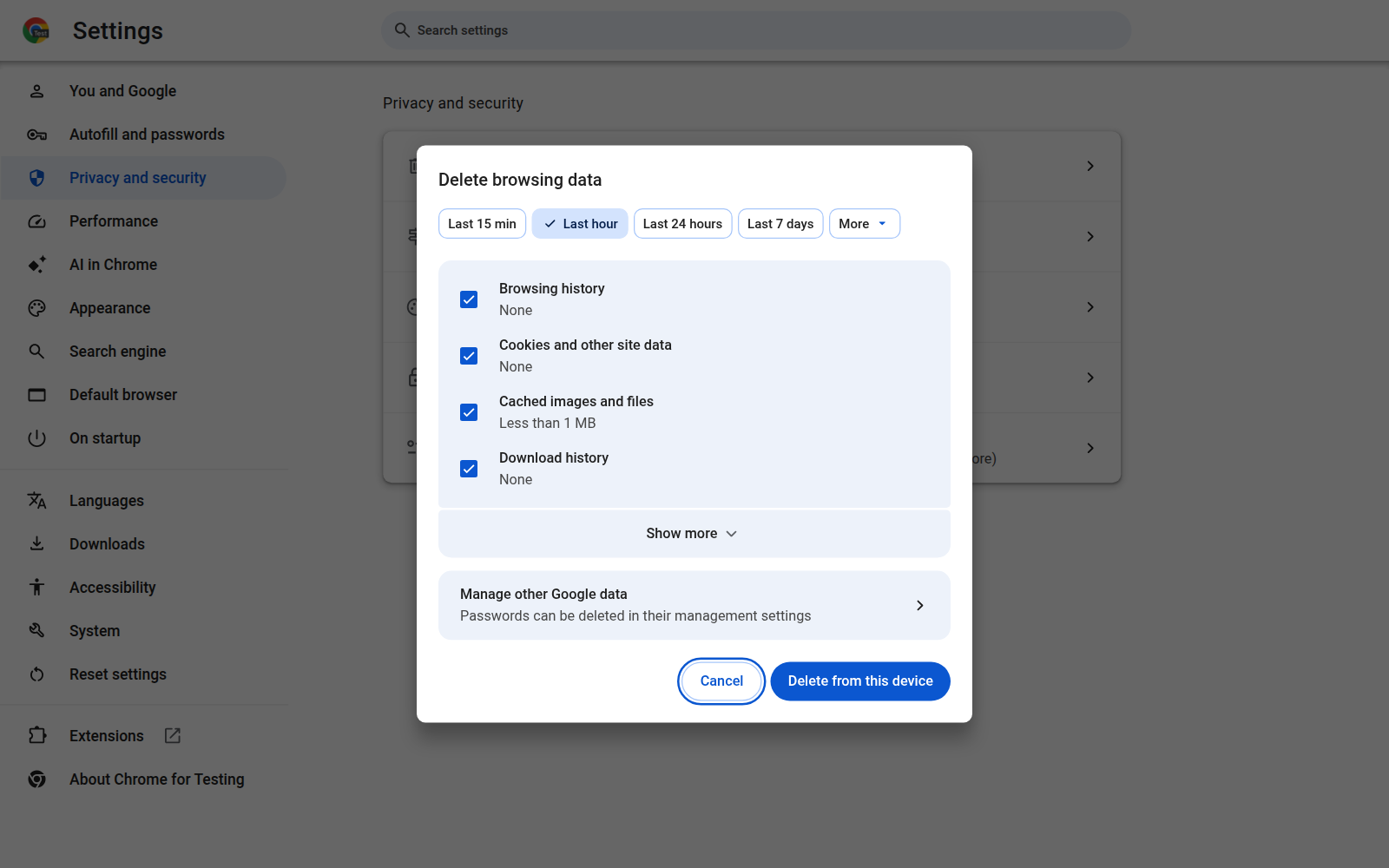This screenshot has width=1389, height=868.
Task: Uncheck Cached images and files checkbox
Action: [469, 412]
